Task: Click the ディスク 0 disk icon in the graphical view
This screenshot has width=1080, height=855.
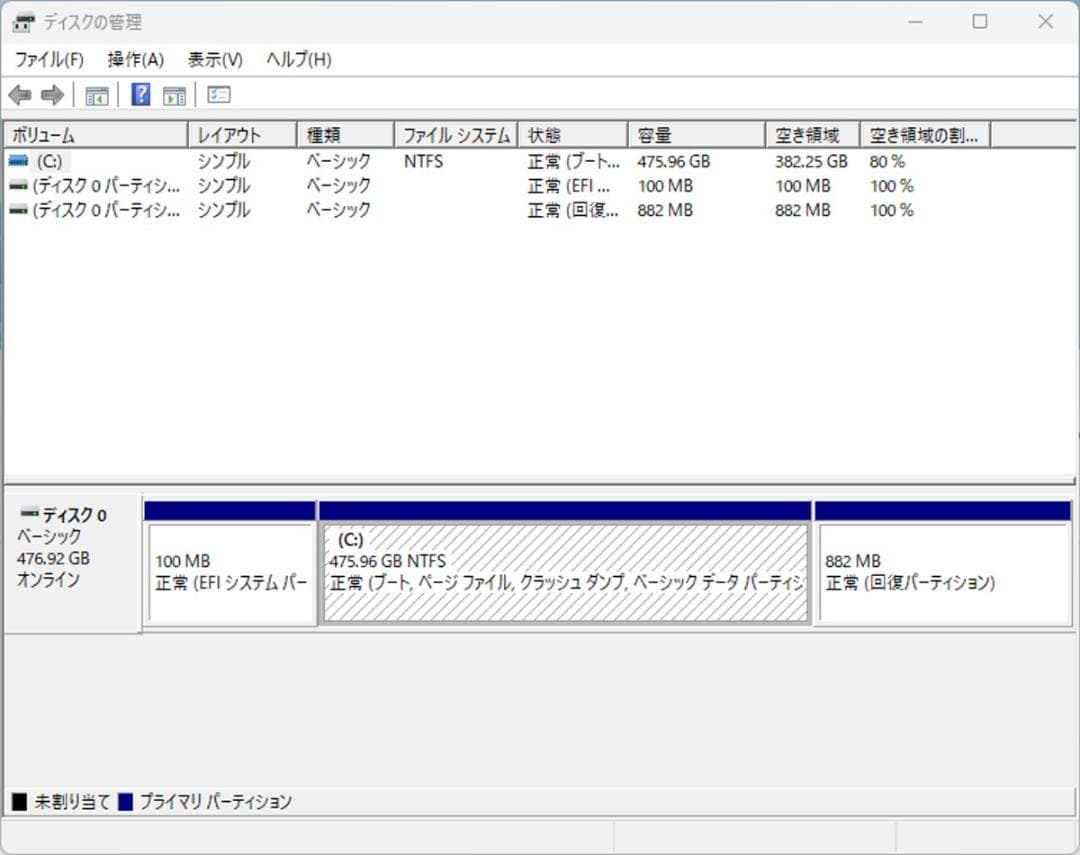Action: coord(30,514)
